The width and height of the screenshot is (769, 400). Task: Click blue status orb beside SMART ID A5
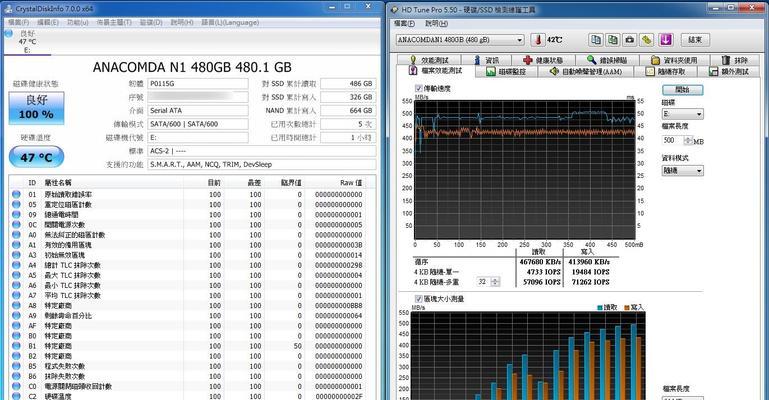point(16,275)
